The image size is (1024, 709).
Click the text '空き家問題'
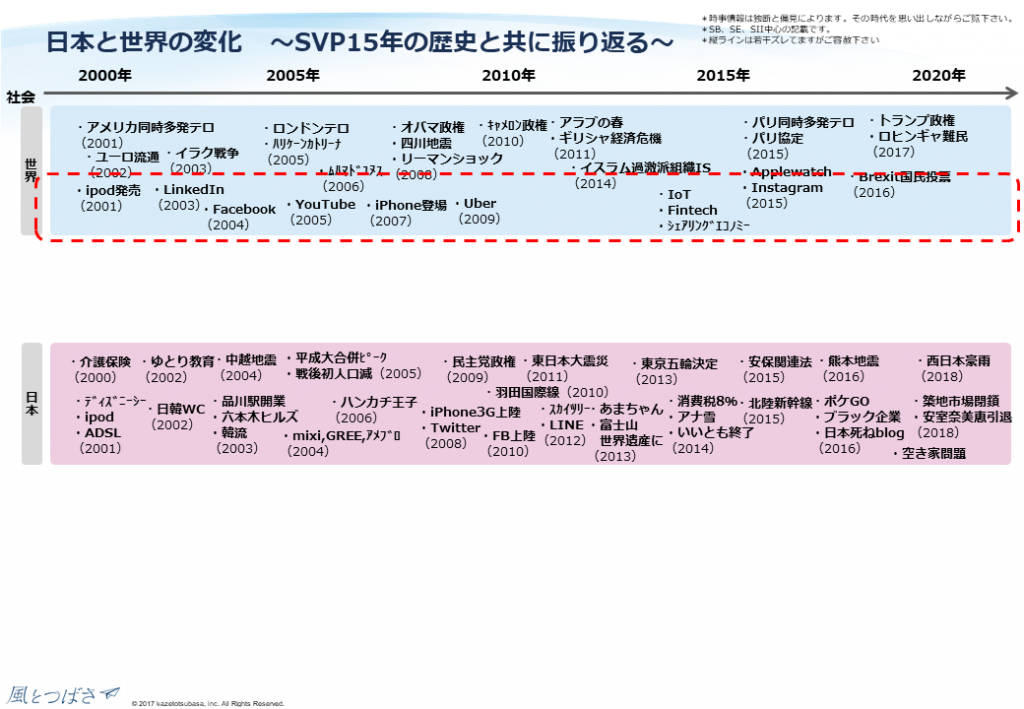click(934, 453)
